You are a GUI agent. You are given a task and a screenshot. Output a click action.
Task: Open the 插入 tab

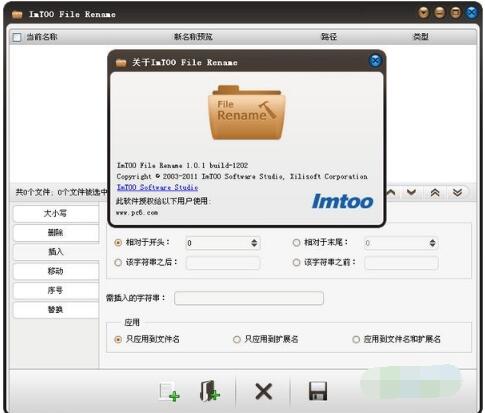tap(56, 252)
